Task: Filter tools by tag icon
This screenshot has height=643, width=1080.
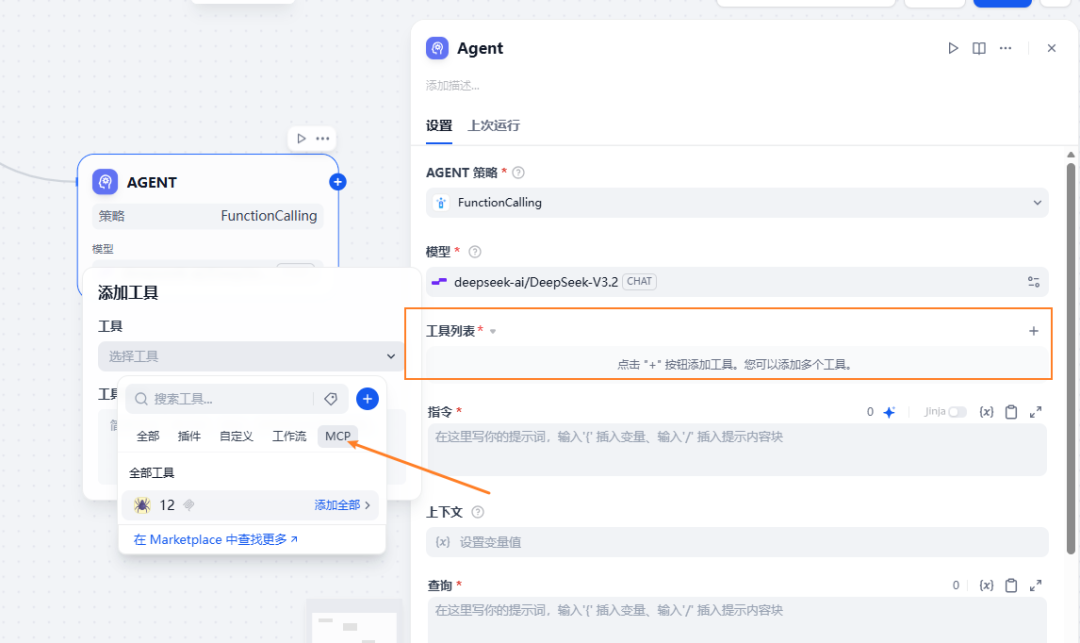Action: [331, 399]
